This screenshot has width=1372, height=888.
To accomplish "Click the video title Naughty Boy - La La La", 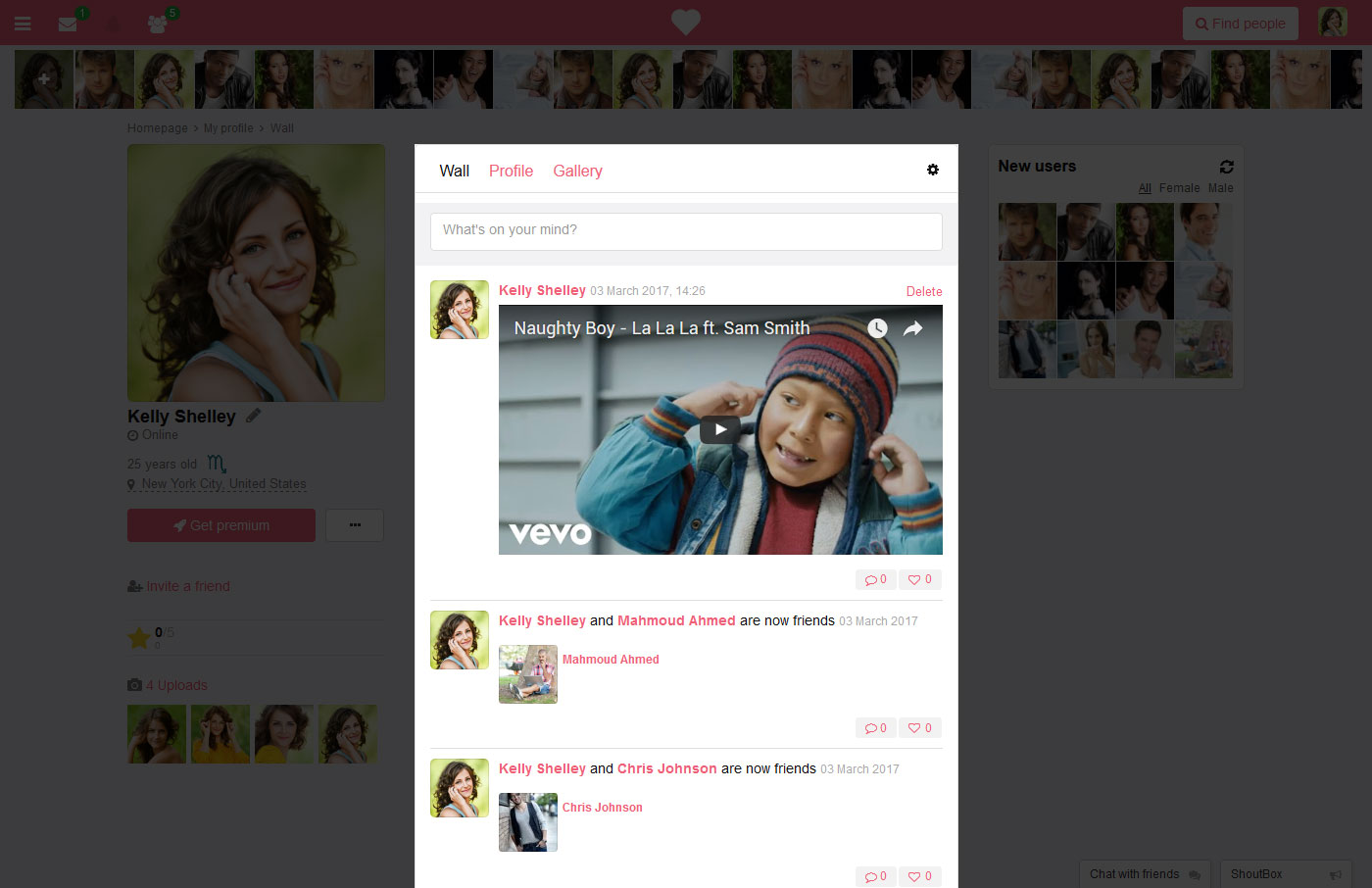I will (x=661, y=328).
